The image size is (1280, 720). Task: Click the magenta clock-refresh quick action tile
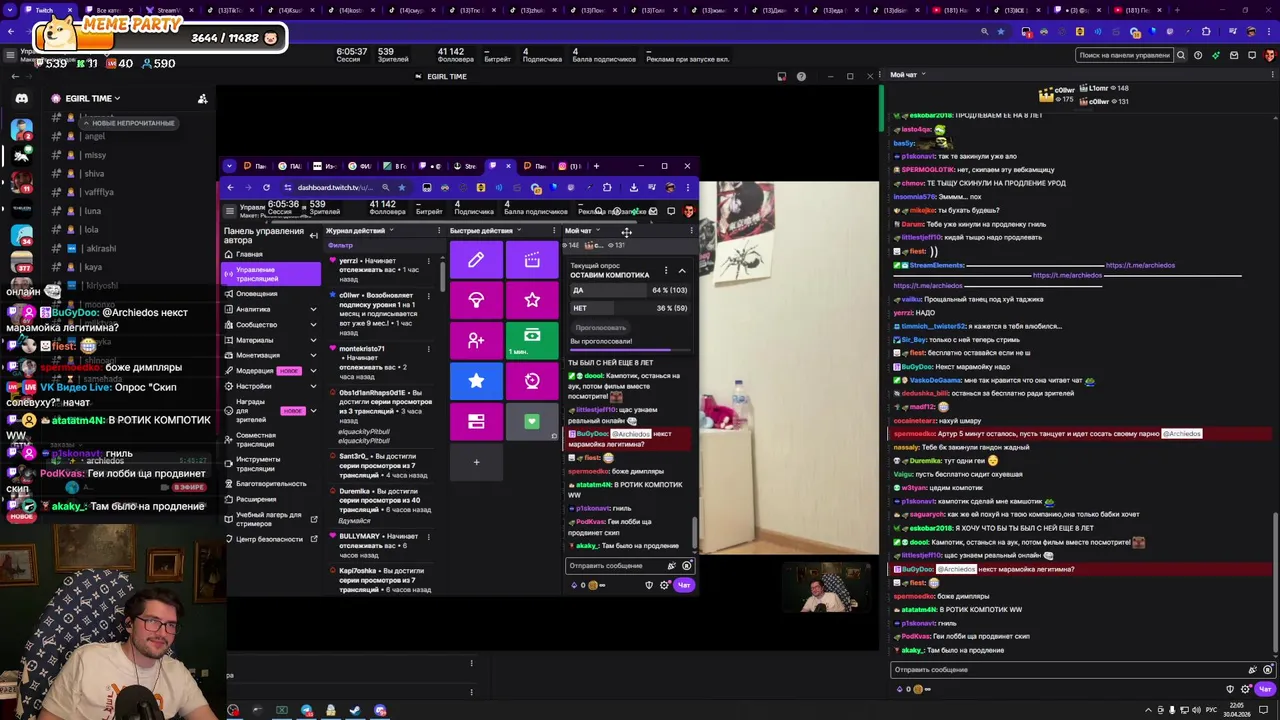tap(532, 380)
